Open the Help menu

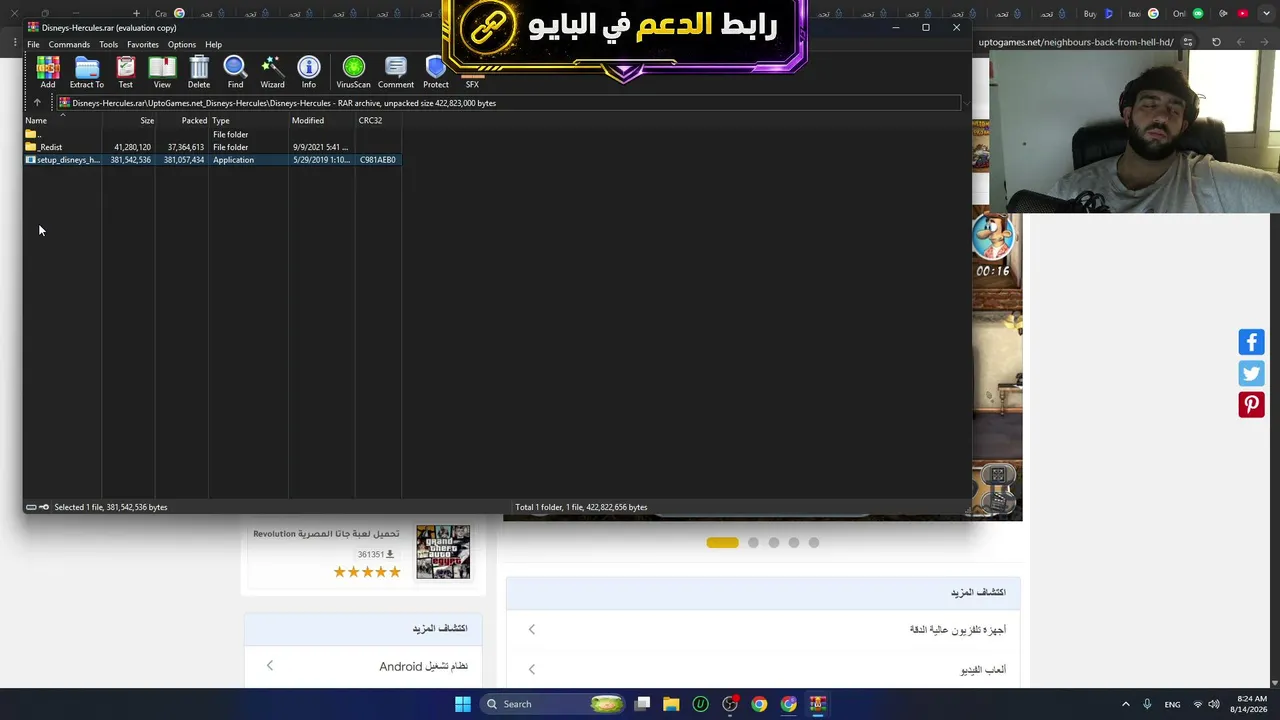(x=213, y=45)
